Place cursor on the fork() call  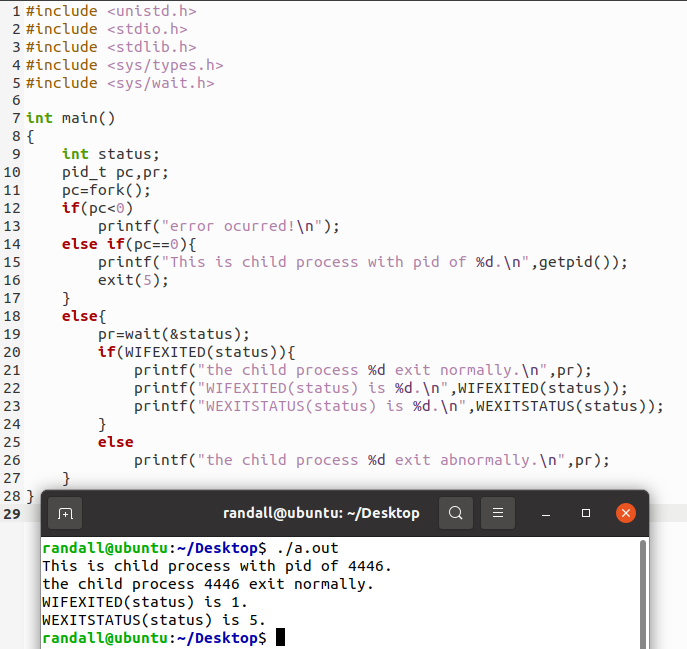tap(114, 190)
